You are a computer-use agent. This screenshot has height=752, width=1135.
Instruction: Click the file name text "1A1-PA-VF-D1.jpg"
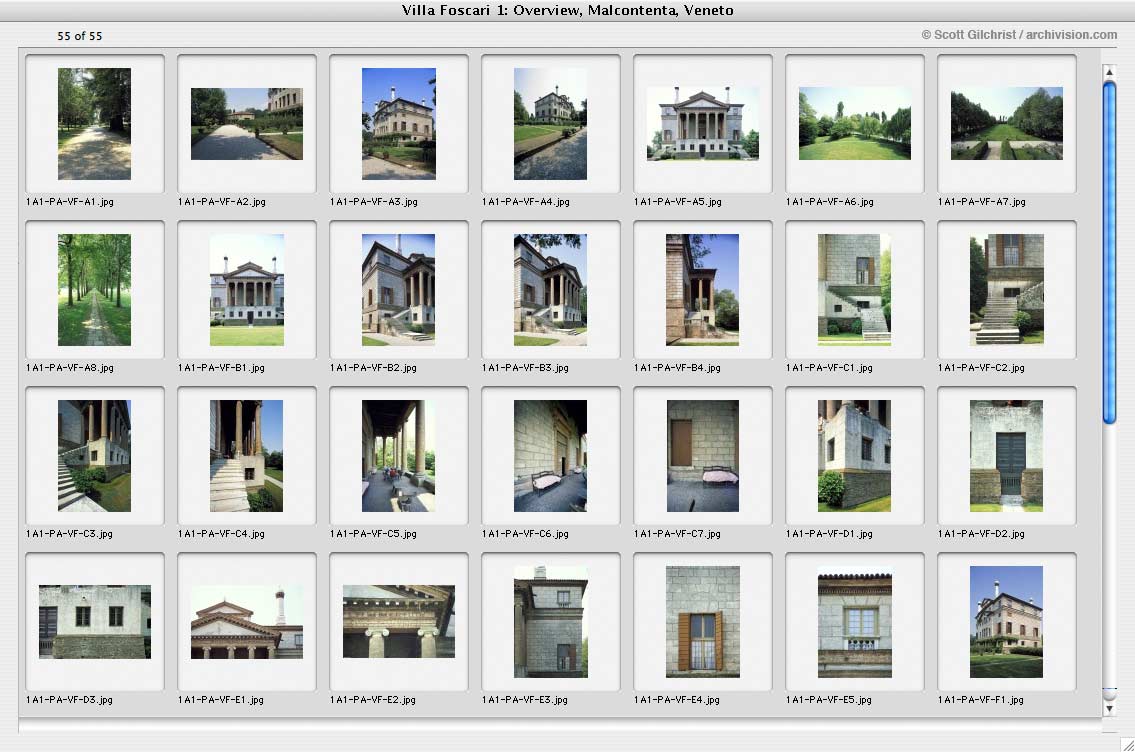coord(830,533)
